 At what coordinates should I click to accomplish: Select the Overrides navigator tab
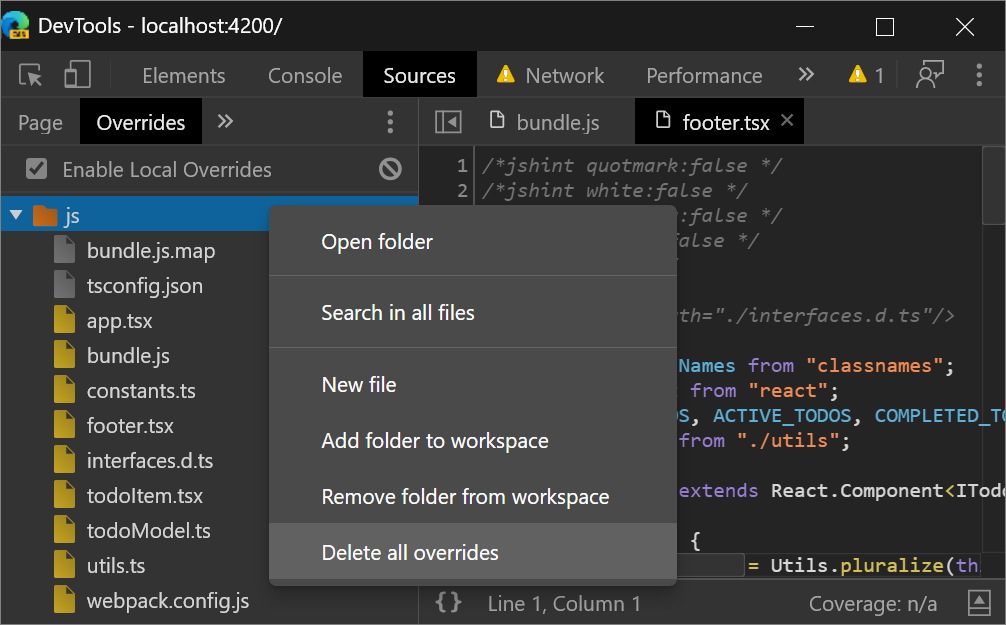coord(141,122)
